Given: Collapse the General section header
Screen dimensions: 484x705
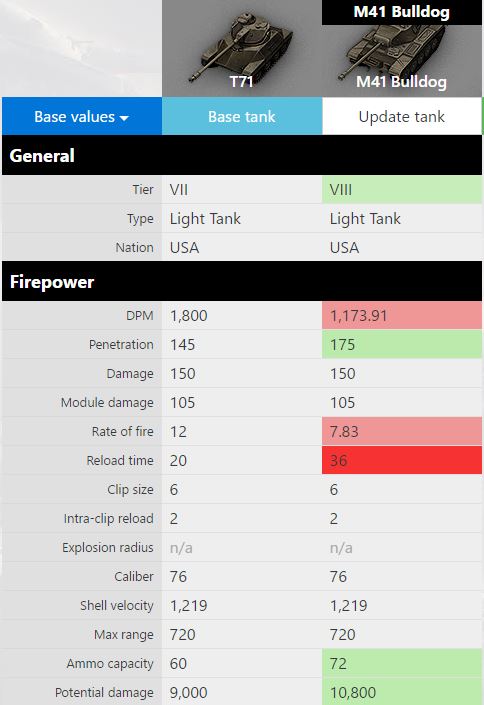Looking at the screenshot, I should point(242,156).
